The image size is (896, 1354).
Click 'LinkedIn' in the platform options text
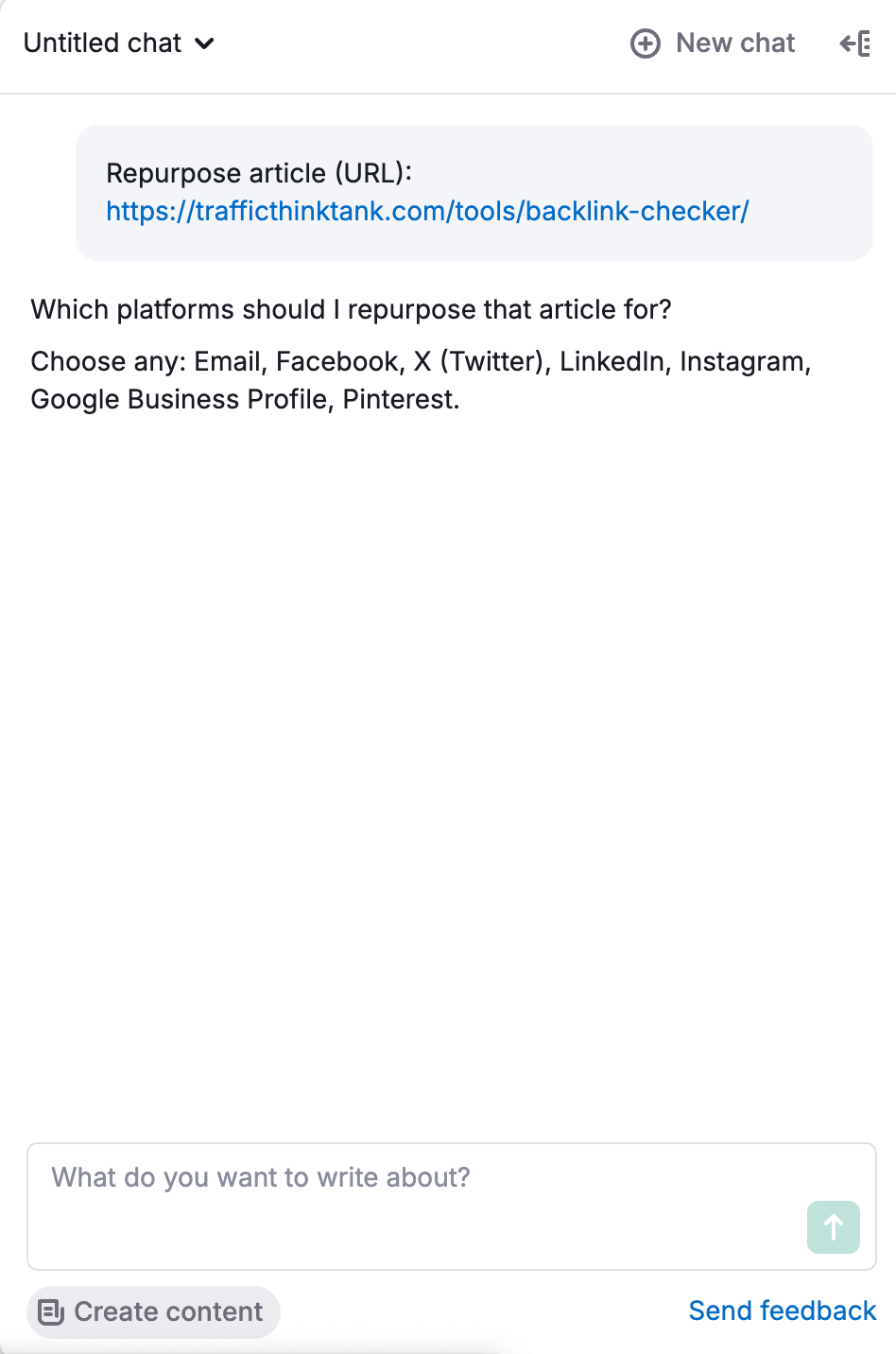612,361
